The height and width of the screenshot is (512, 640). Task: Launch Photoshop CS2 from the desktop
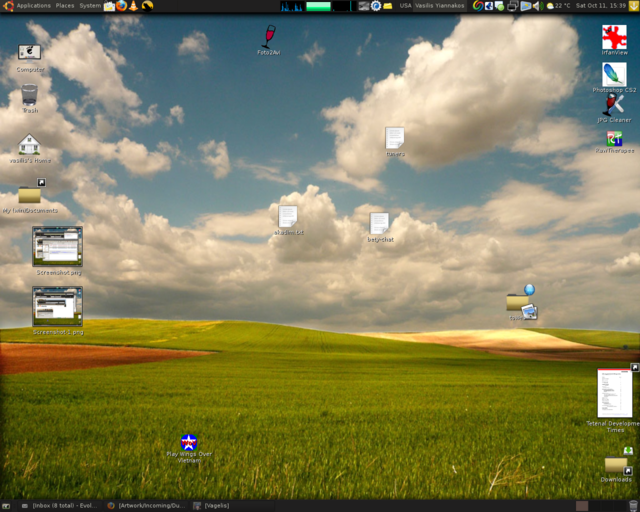pos(614,74)
